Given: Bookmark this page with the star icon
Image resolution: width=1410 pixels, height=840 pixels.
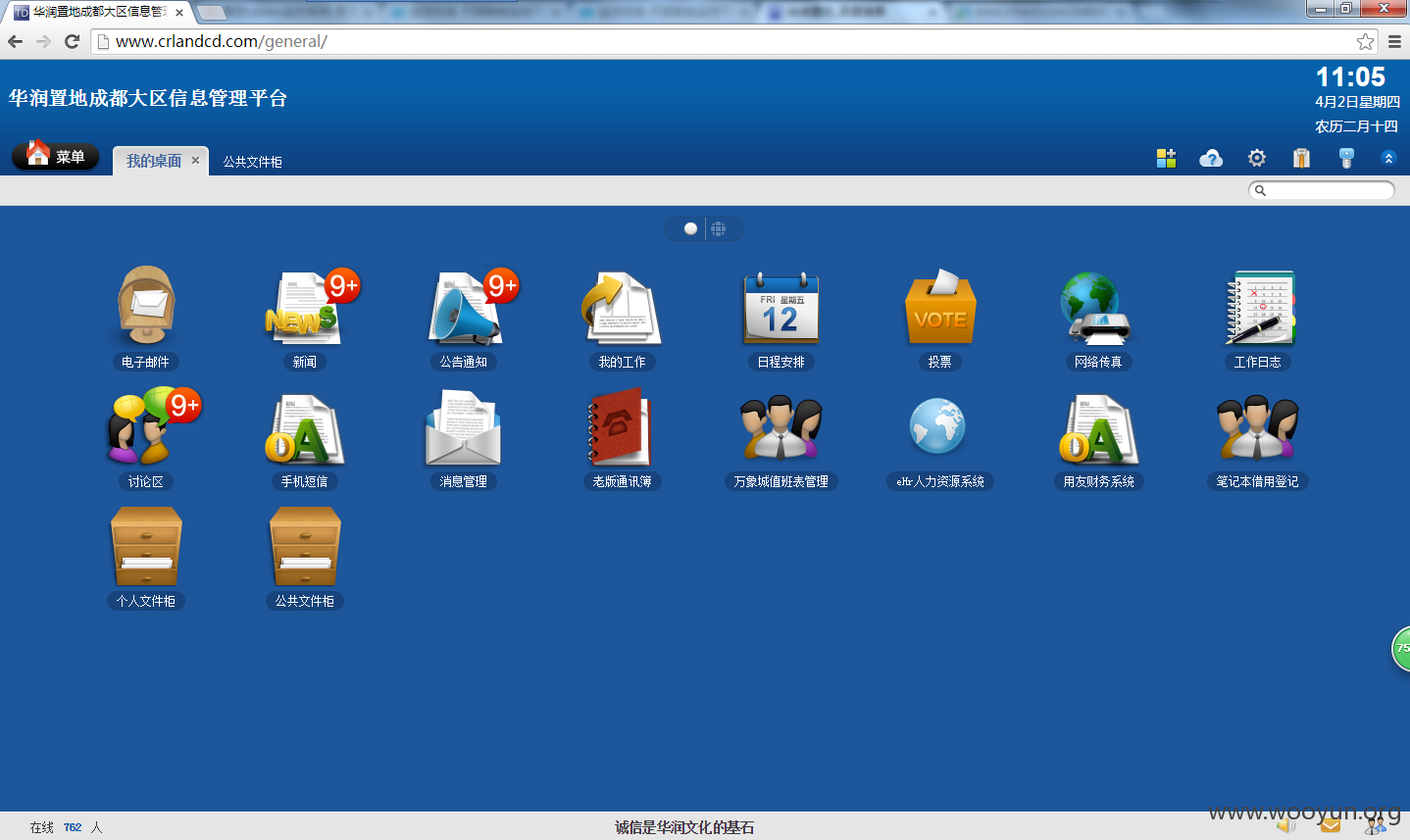Looking at the screenshot, I should point(1365,41).
